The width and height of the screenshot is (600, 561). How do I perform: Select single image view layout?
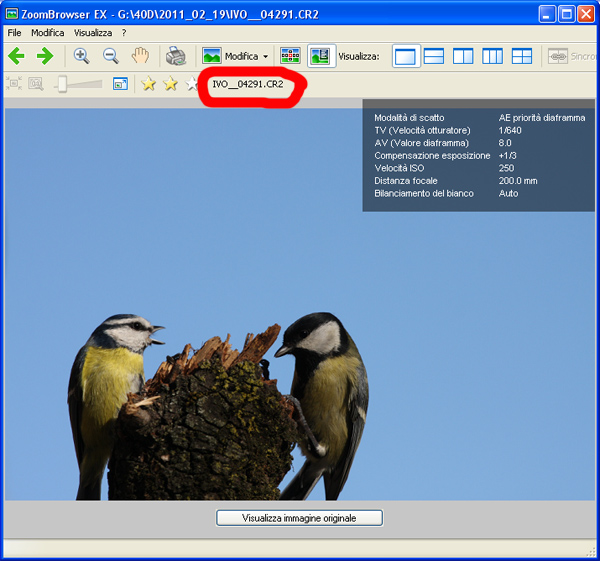coord(405,56)
